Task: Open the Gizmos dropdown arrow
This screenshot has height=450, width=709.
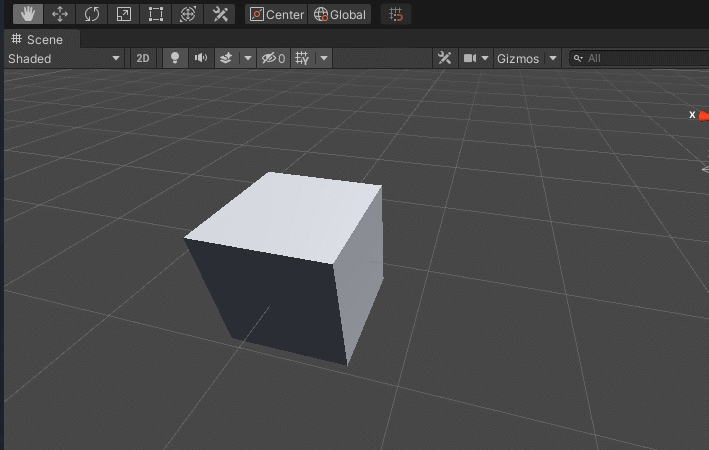Action: [x=553, y=58]
